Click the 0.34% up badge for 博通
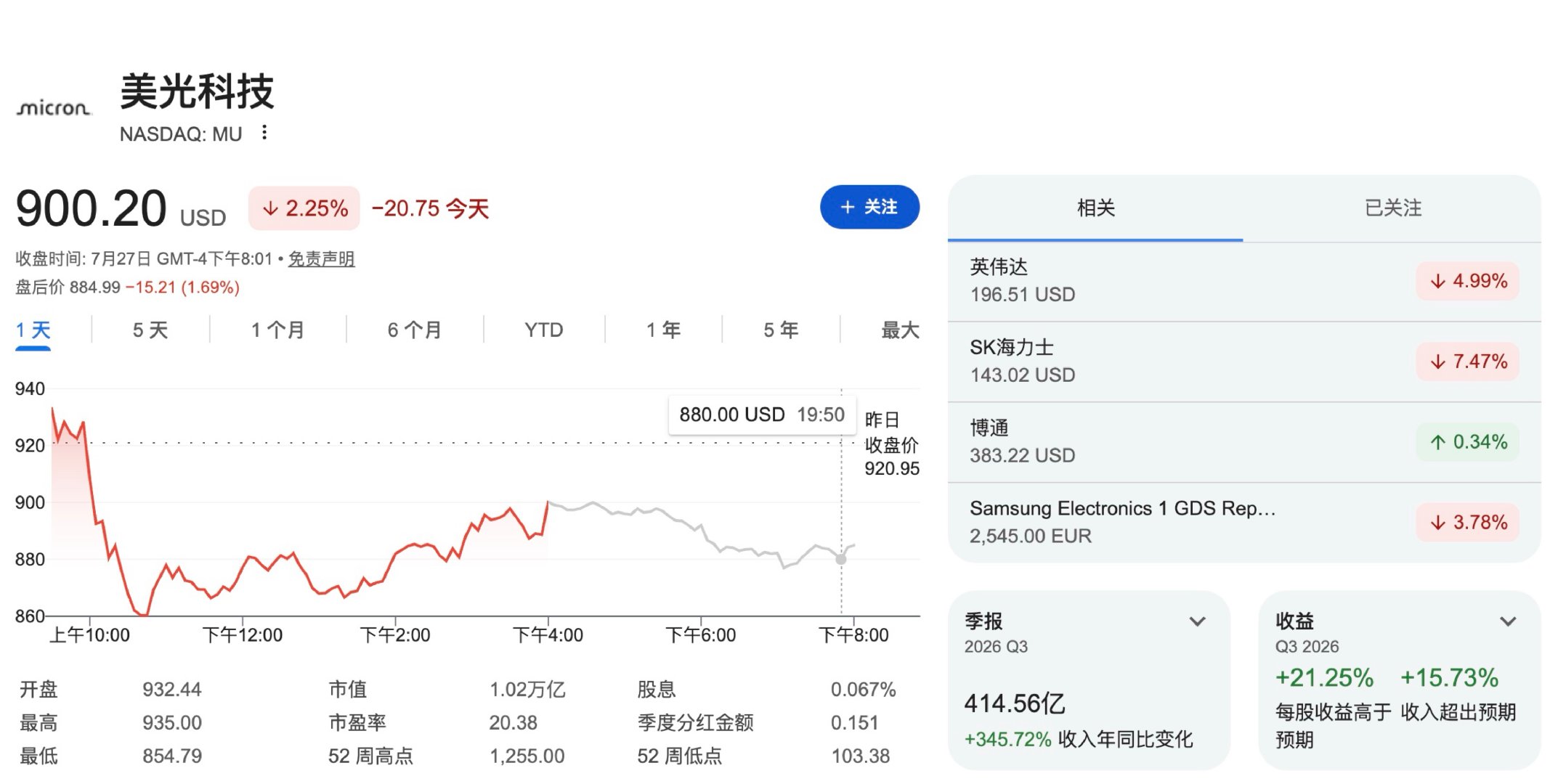The width and height of the screenshot is (1558, 784). 1468,442
